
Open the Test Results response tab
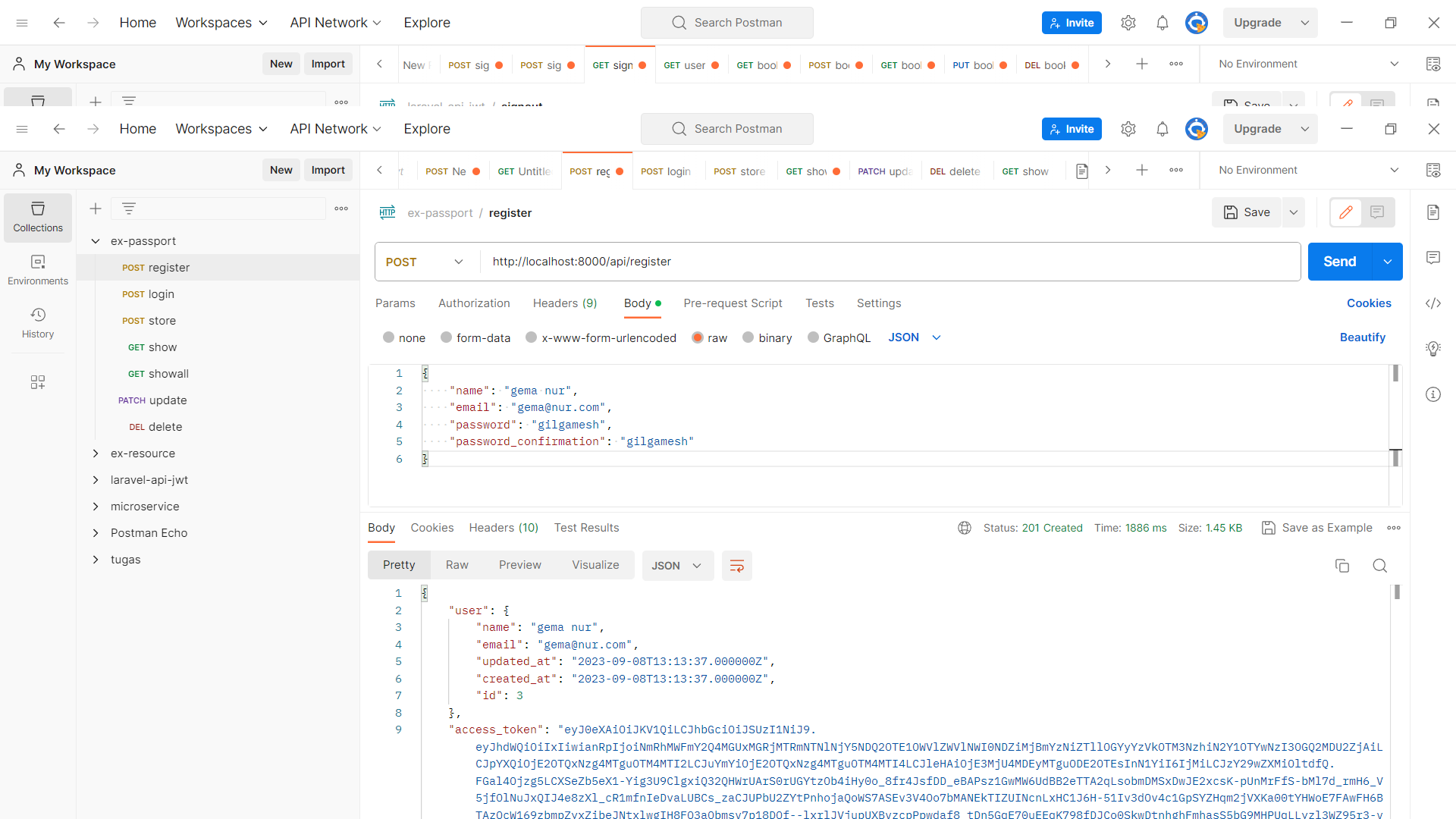pyautogui.click(x=586, y=528)
